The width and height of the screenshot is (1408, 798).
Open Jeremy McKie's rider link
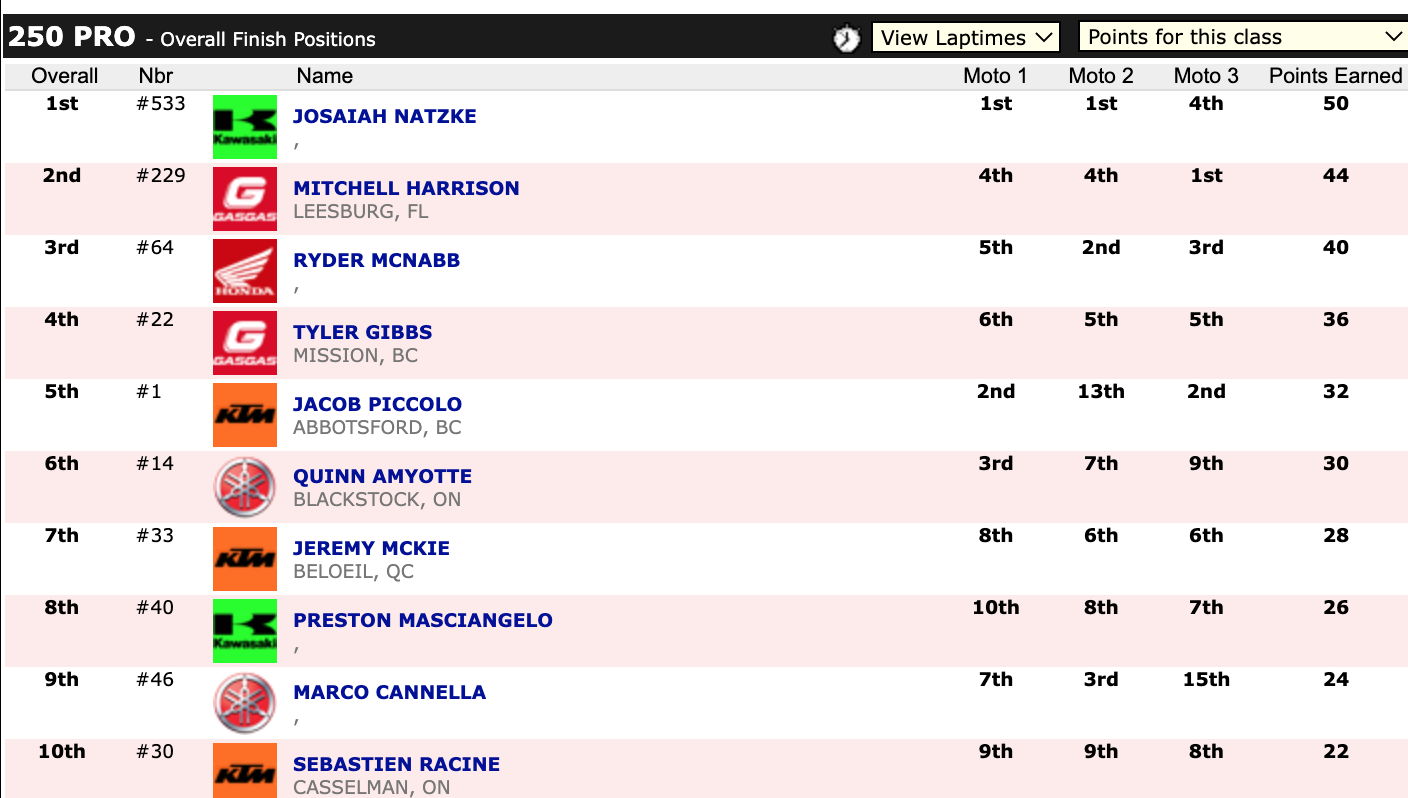click(x=371, y=548)
